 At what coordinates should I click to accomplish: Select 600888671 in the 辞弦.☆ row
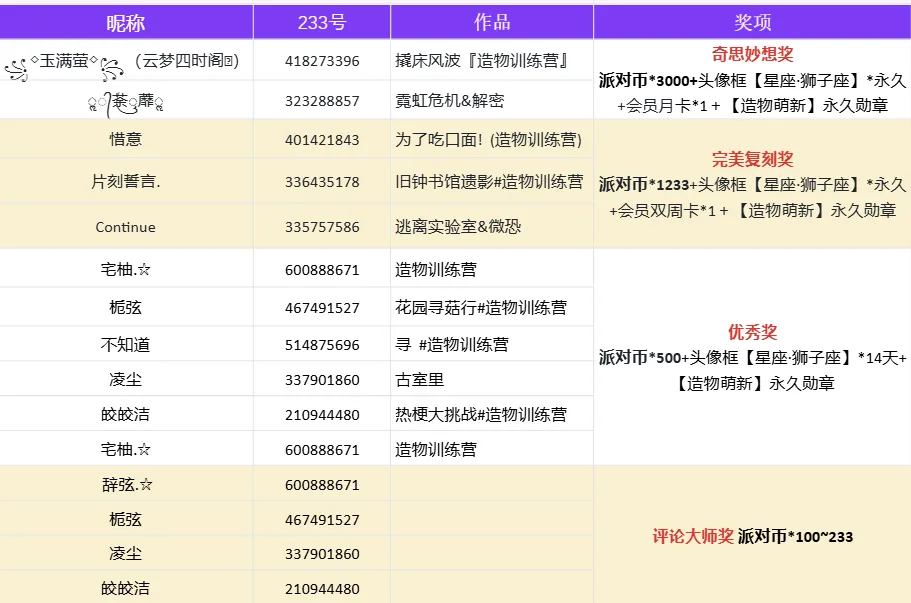click(x=322, y=485)
